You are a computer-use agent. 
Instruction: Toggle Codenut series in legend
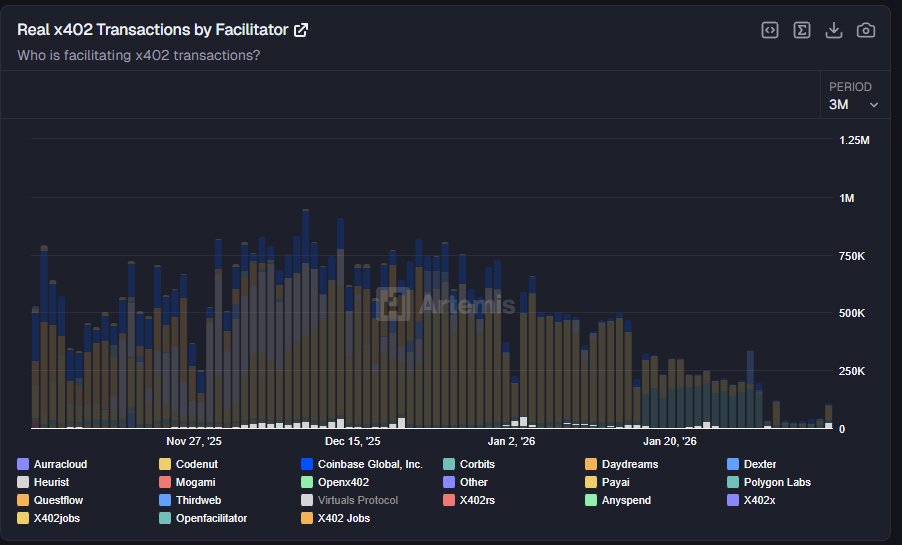(x=189, y=464)
